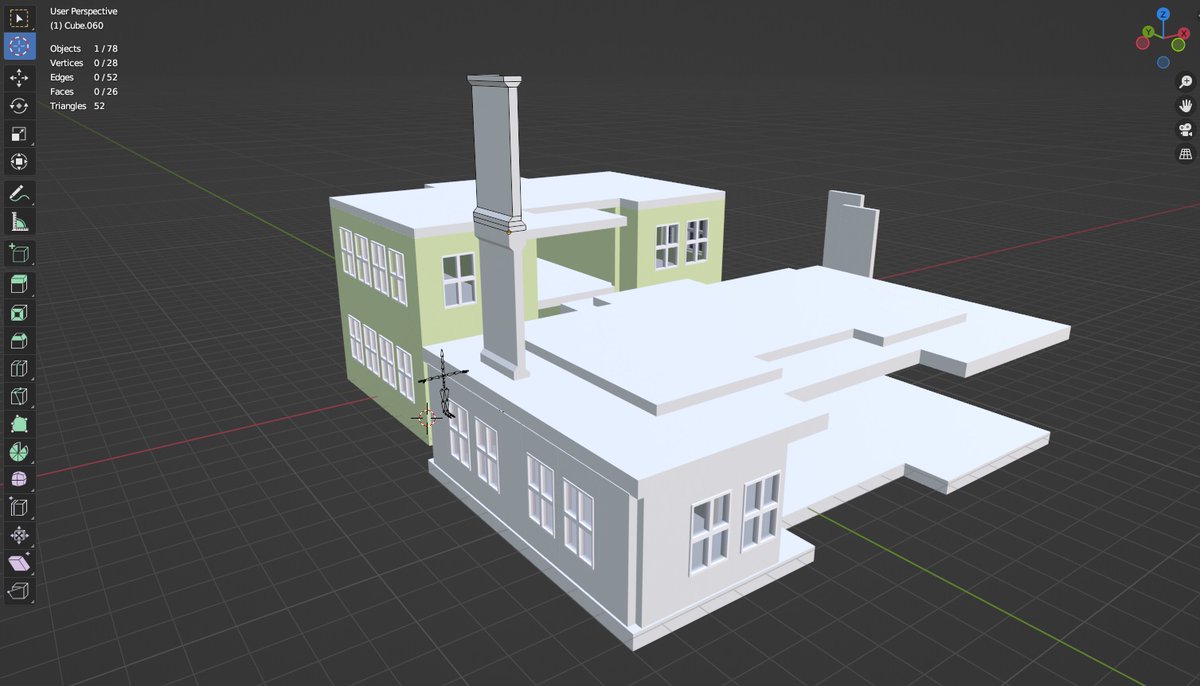
Task: Click the negative Z gizmo circle
Action: 1163,62
